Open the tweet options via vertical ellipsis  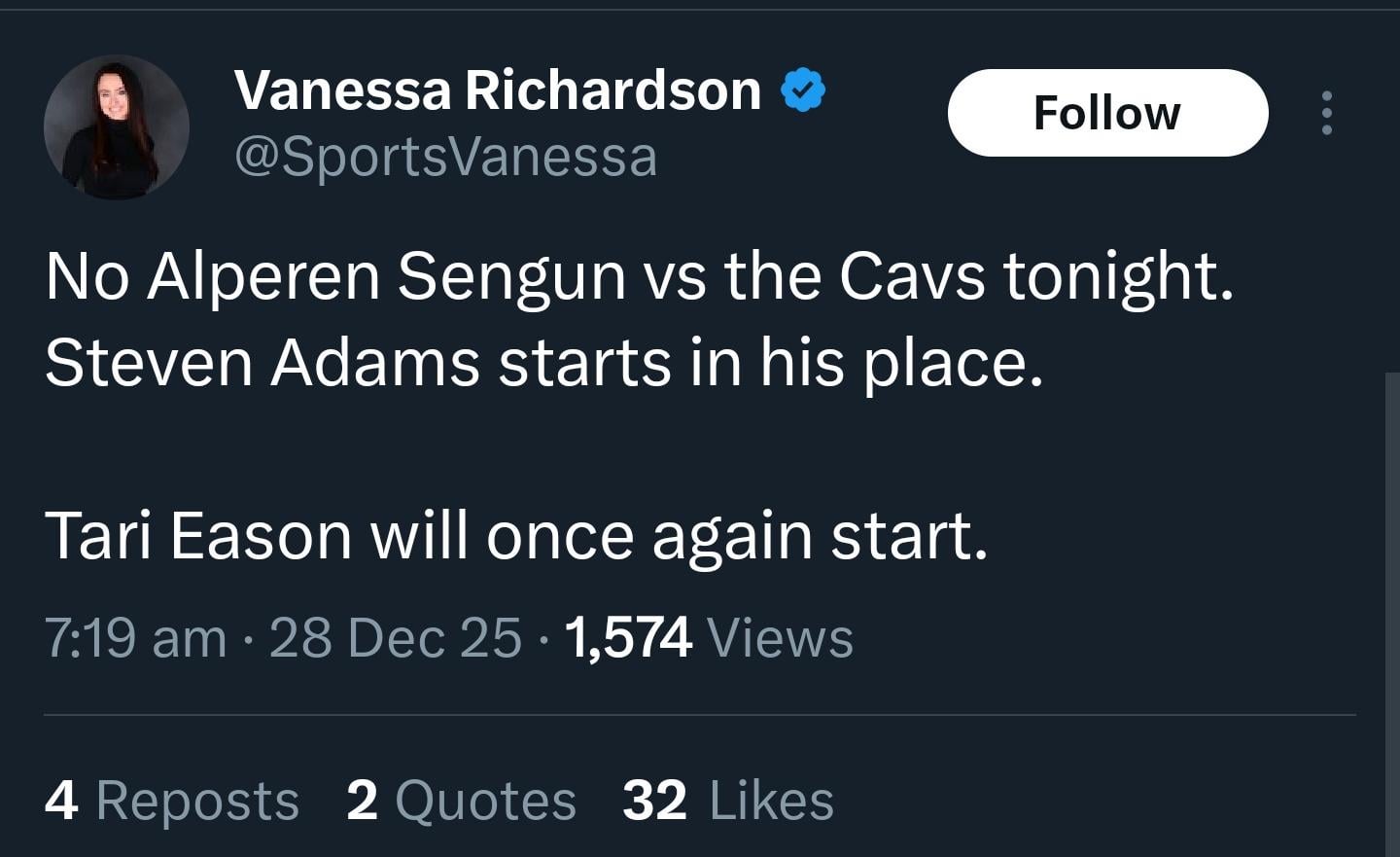click(1327, 112)
